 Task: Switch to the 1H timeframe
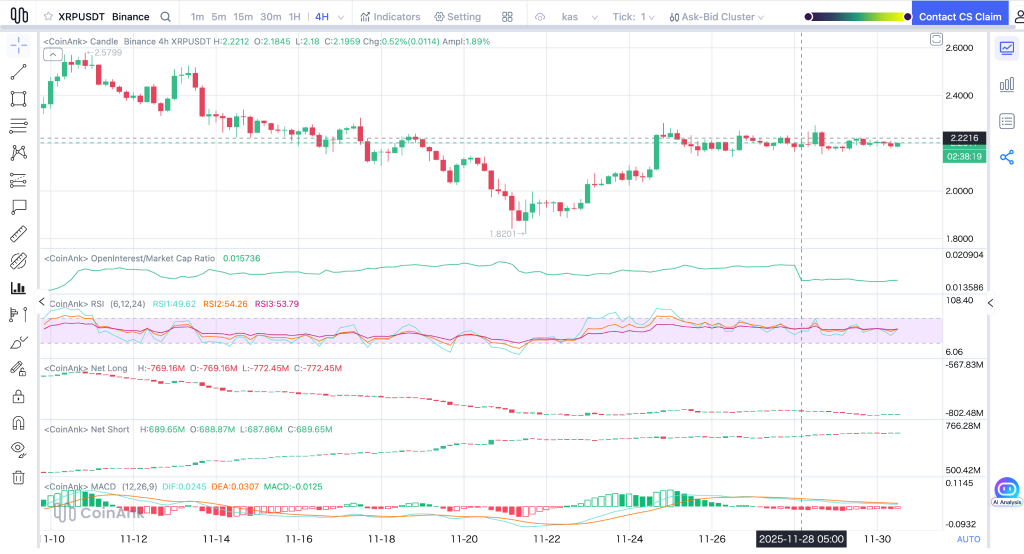[x=294, y=17]
